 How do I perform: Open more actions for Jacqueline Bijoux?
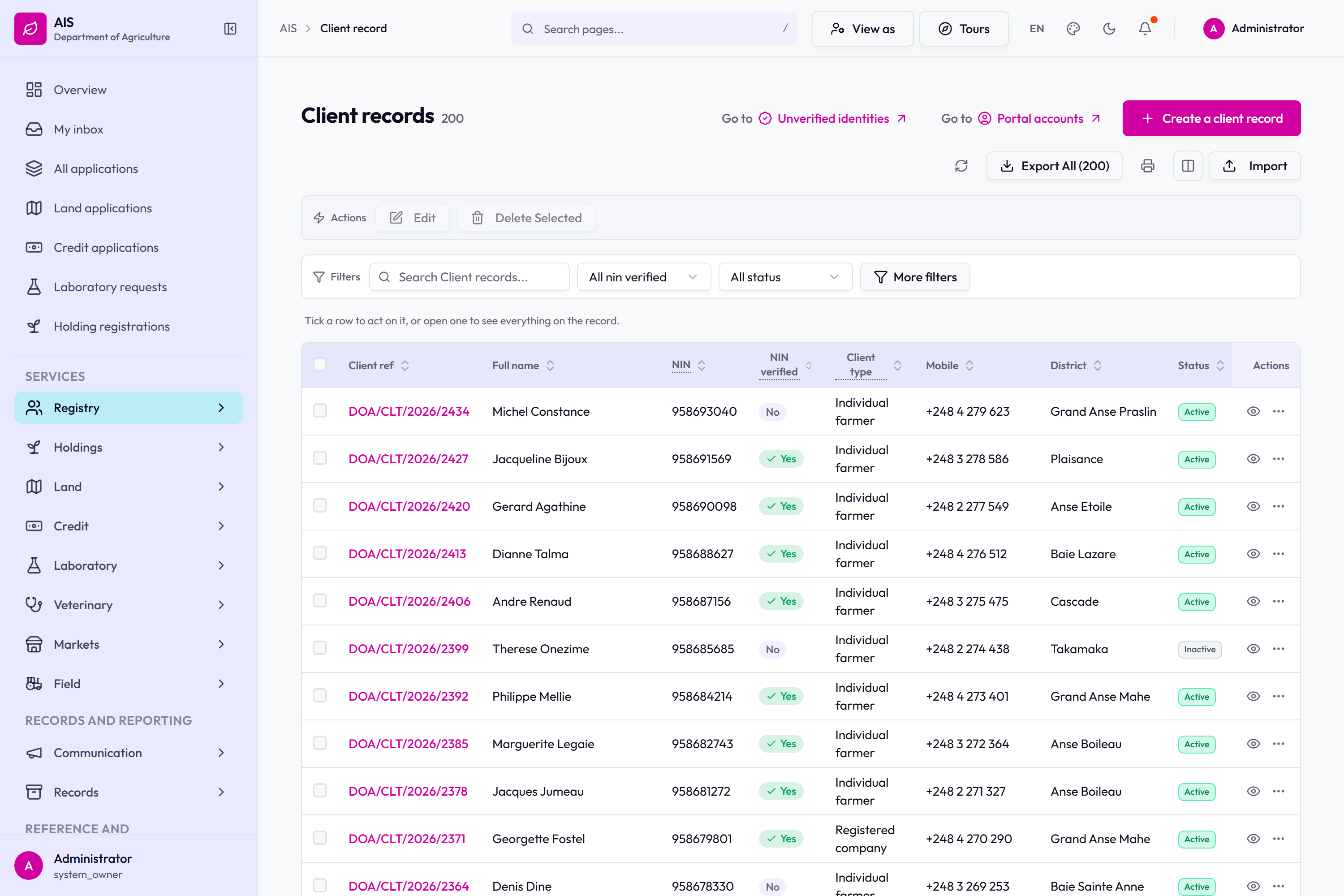point(1278,459)
